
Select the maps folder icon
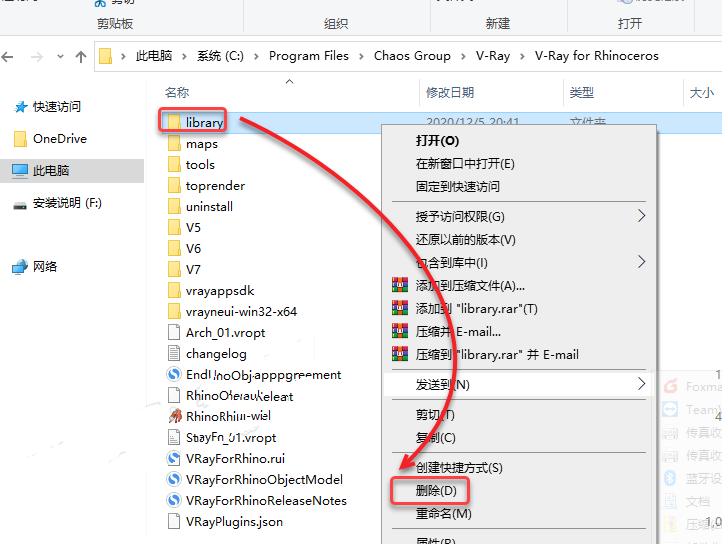tap(174, 144)
